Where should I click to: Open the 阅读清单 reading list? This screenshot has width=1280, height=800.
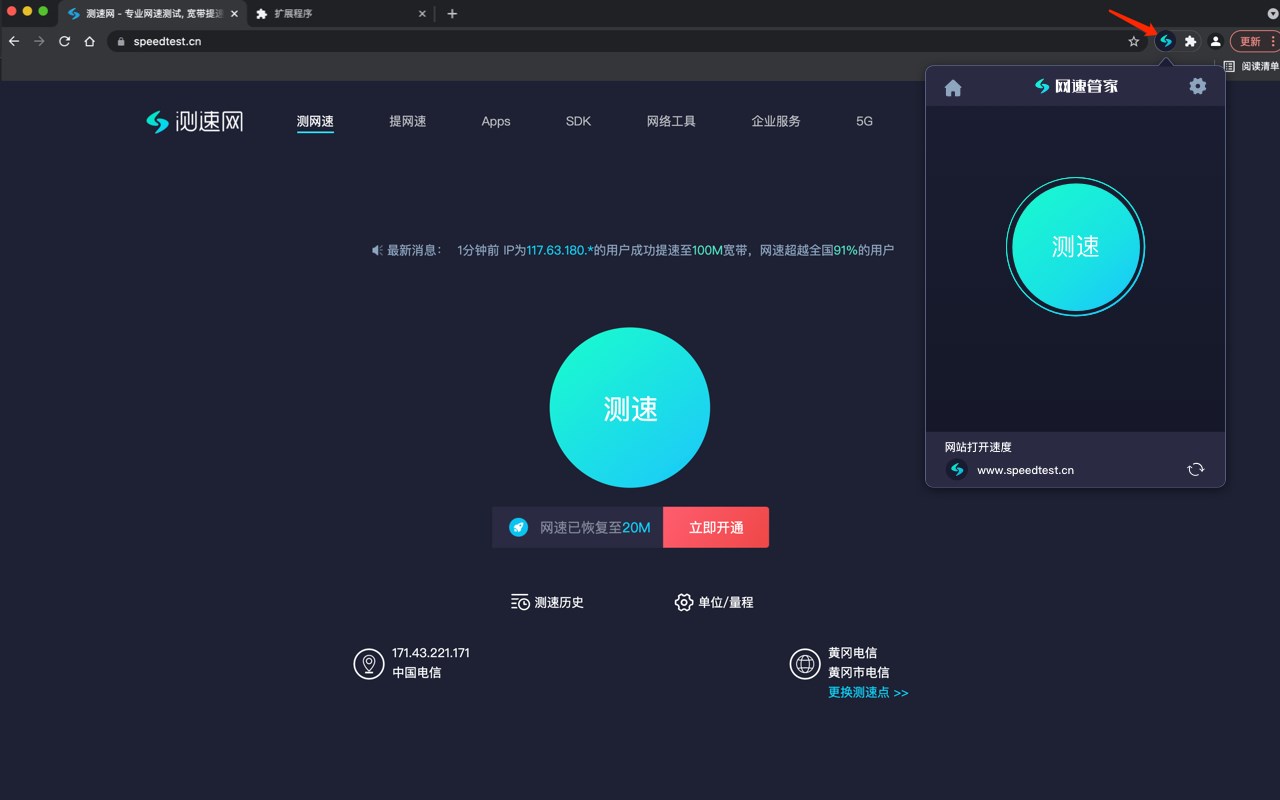[1251, 66]
